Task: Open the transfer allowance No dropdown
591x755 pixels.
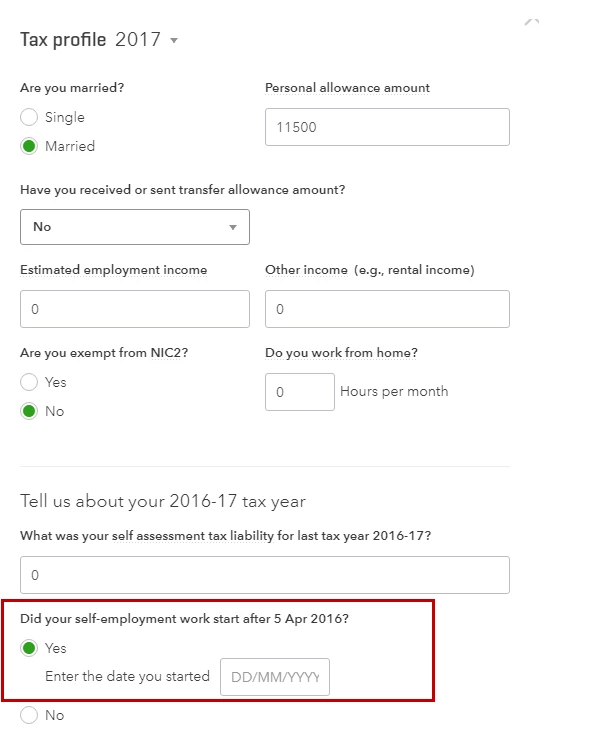Action: pos(135,227)
